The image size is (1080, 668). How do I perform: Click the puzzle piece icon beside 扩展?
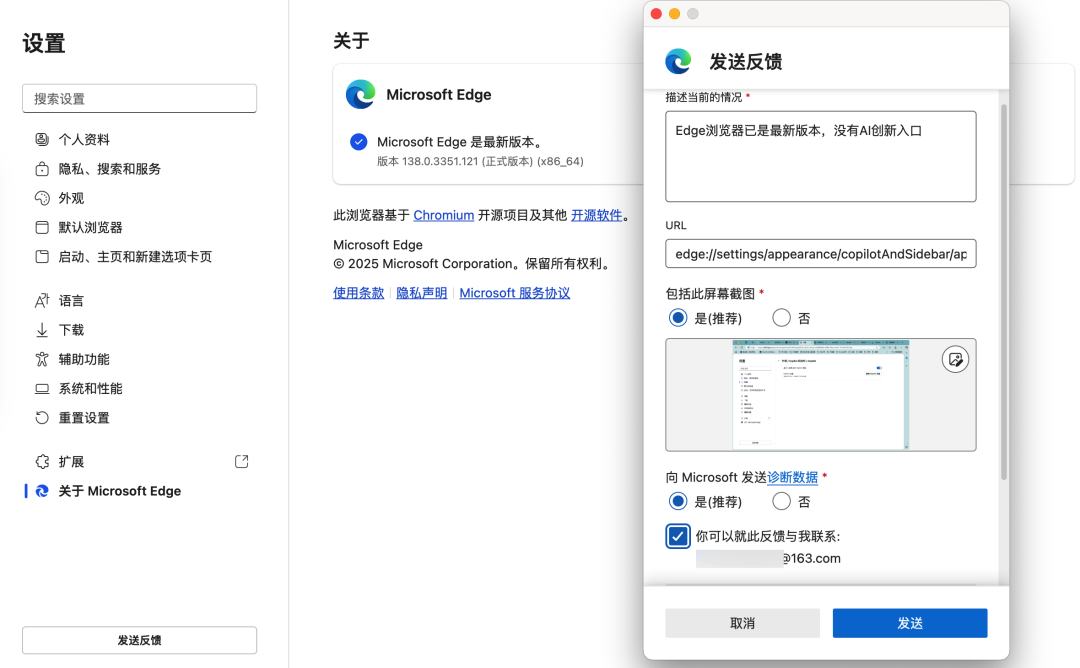(42, 461)
